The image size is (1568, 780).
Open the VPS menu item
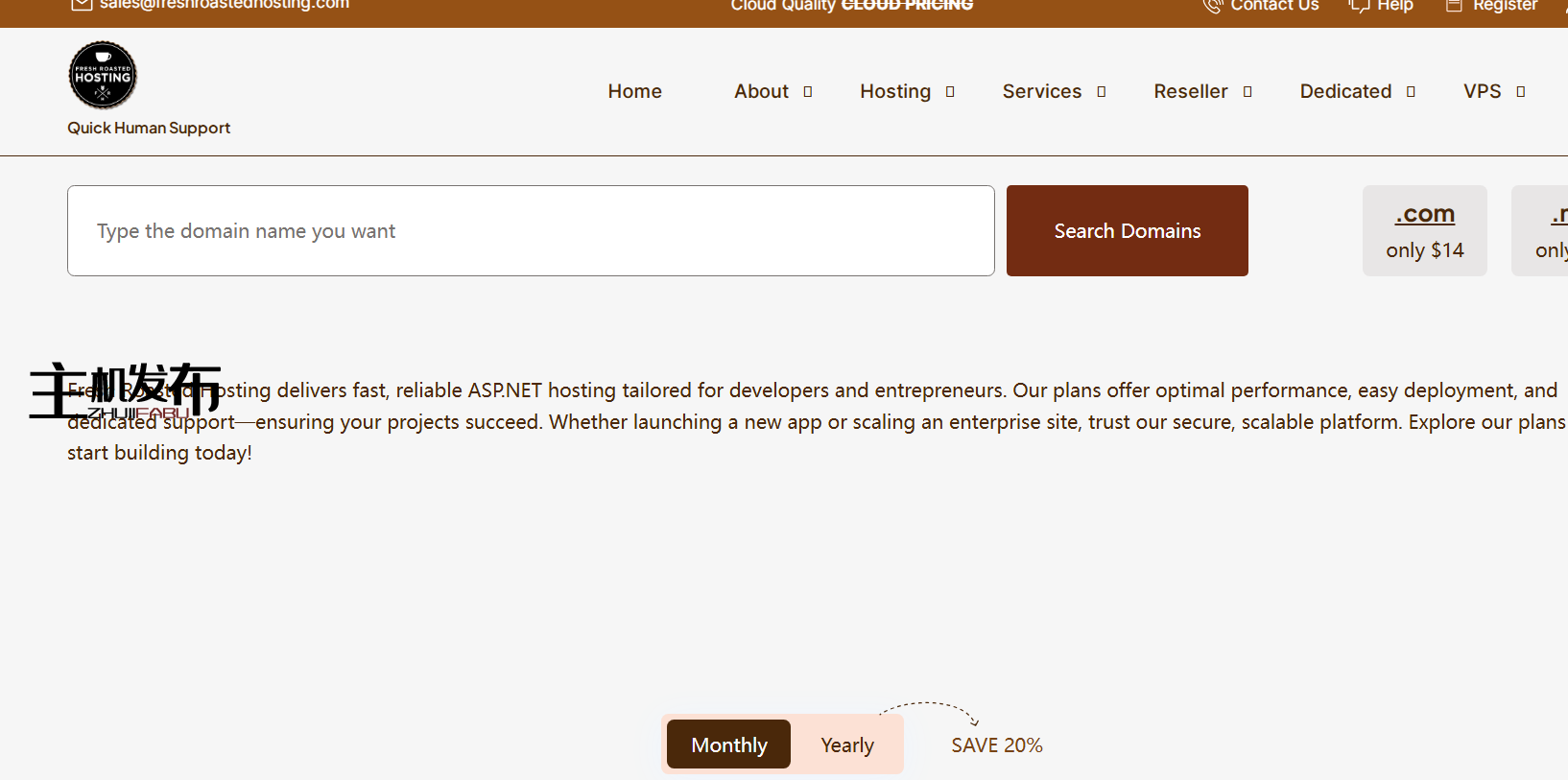point(1482,91)
